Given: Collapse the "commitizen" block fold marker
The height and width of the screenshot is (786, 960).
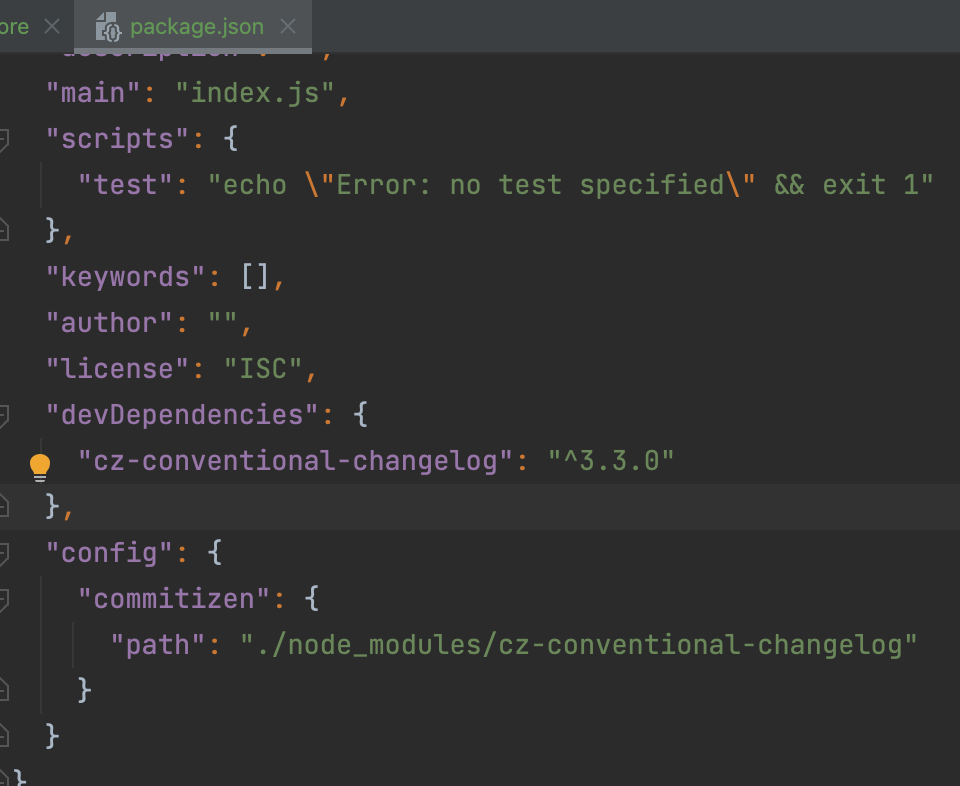Looking at the screenshot, I should click(3, 600).
